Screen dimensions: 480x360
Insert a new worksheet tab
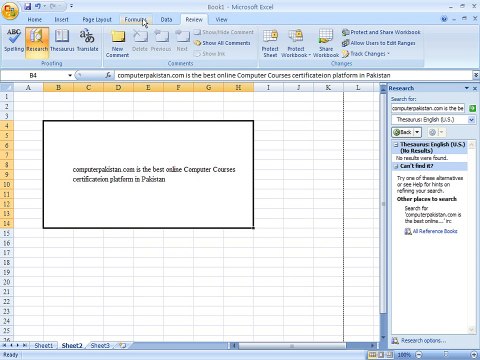pos(123,345)
